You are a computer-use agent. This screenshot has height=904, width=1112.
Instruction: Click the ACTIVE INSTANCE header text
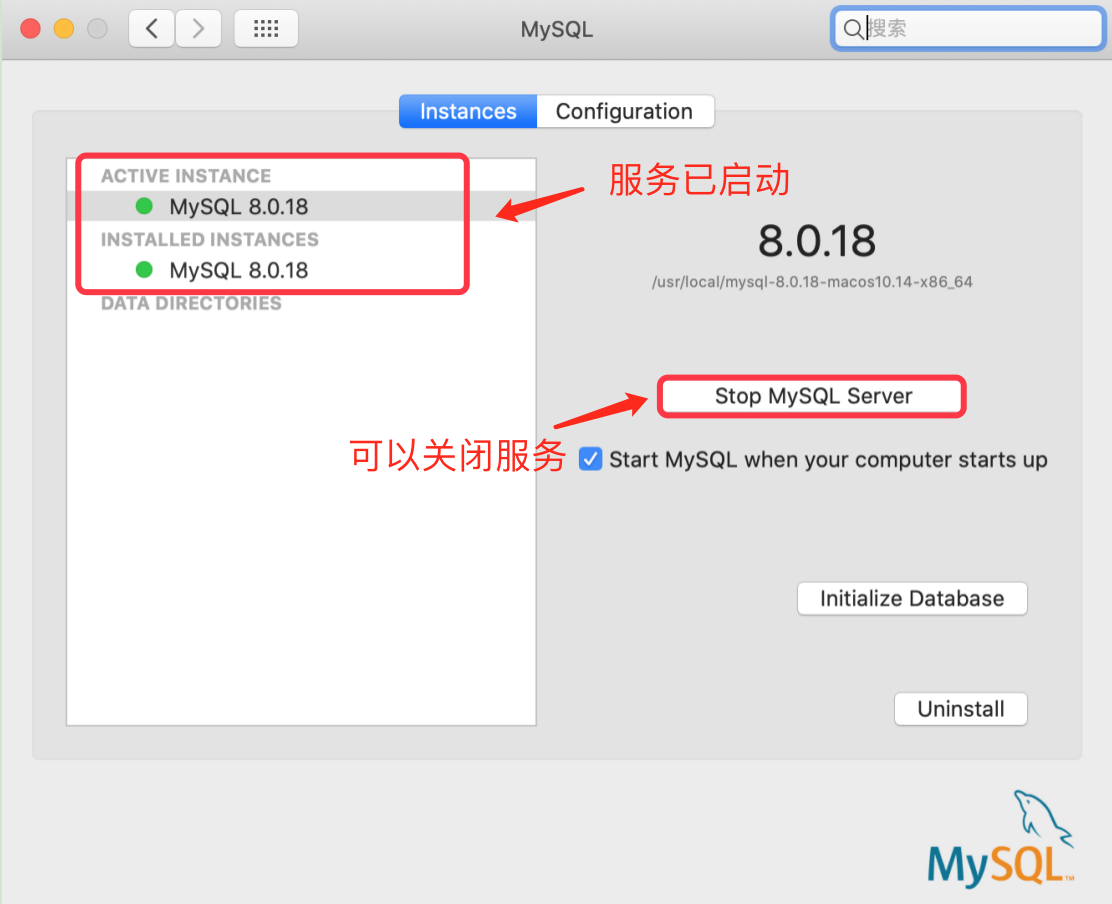click(186, 175)
